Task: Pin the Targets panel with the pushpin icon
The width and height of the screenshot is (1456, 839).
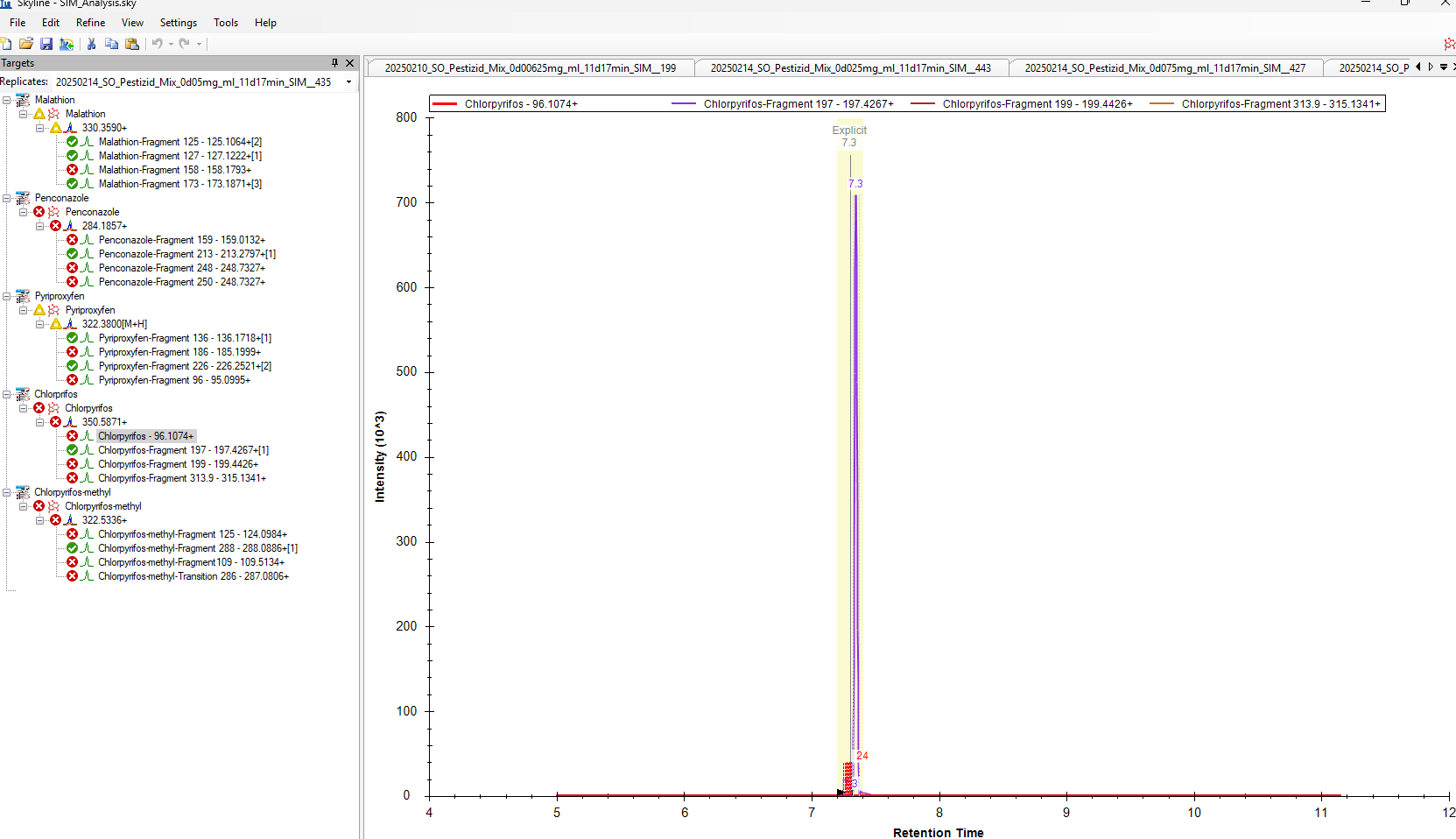Action: (x=334, y=63)
